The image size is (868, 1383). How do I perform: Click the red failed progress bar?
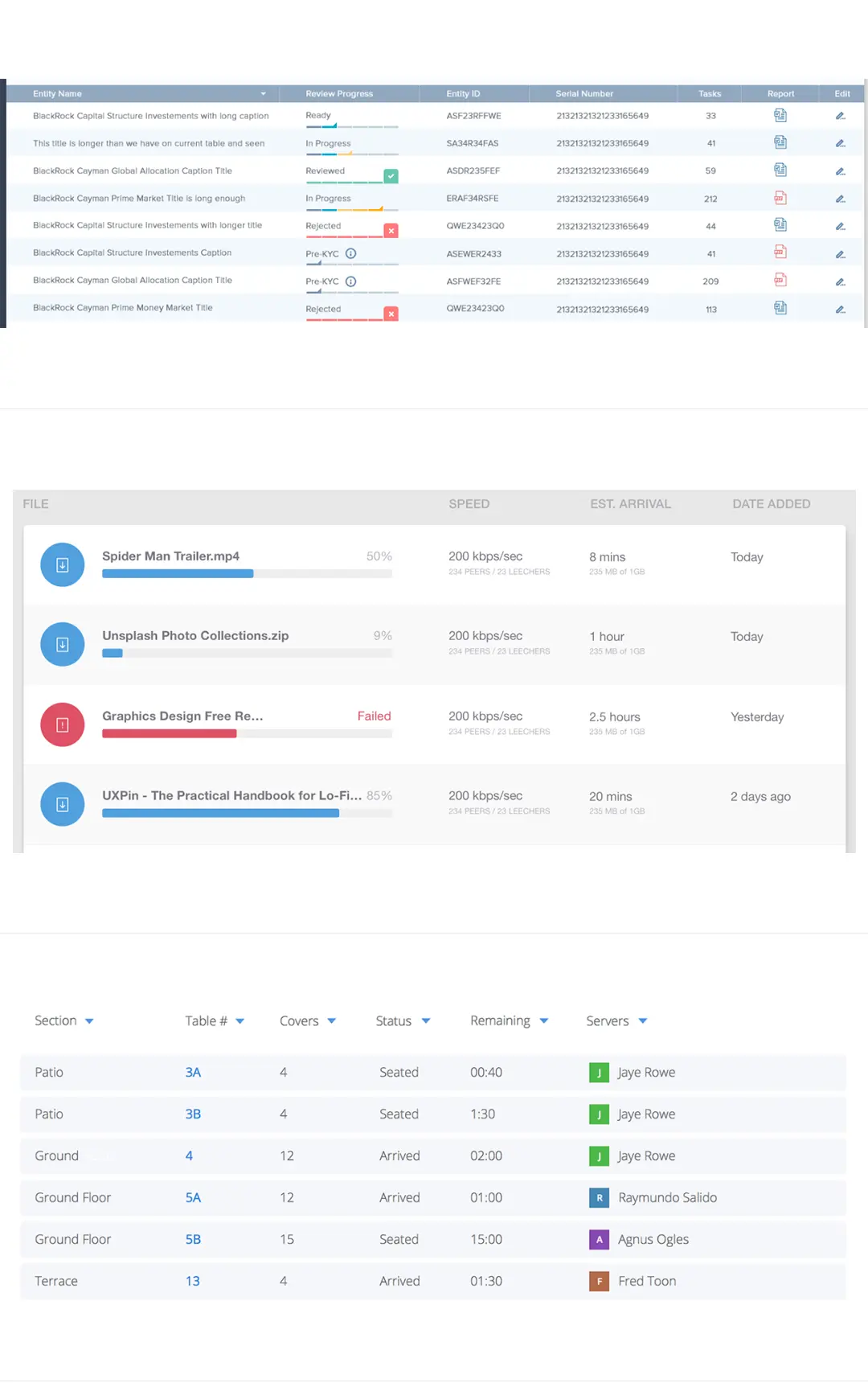click(247, 734)
